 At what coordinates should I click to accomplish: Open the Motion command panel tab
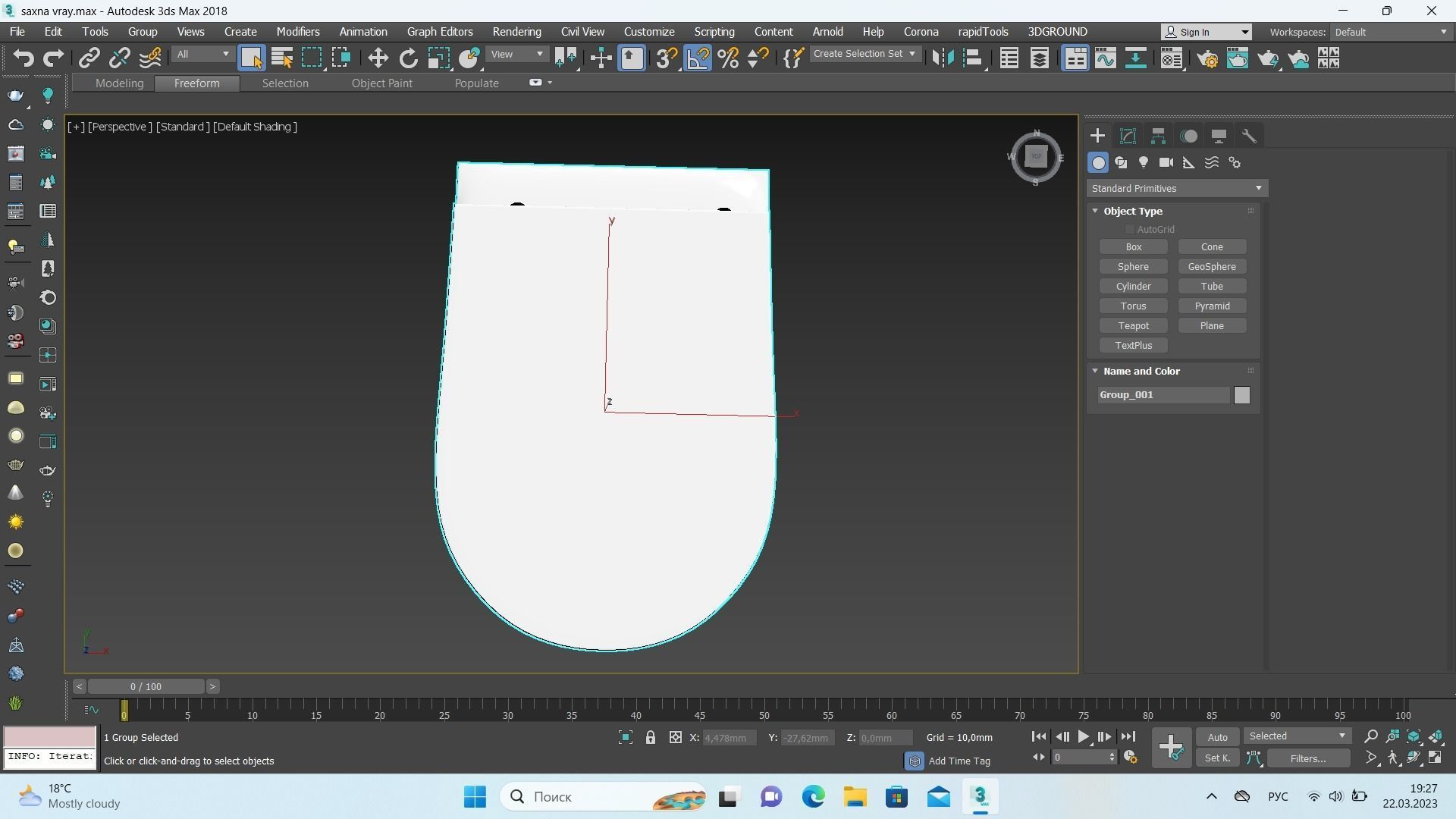pos(1188,136)
